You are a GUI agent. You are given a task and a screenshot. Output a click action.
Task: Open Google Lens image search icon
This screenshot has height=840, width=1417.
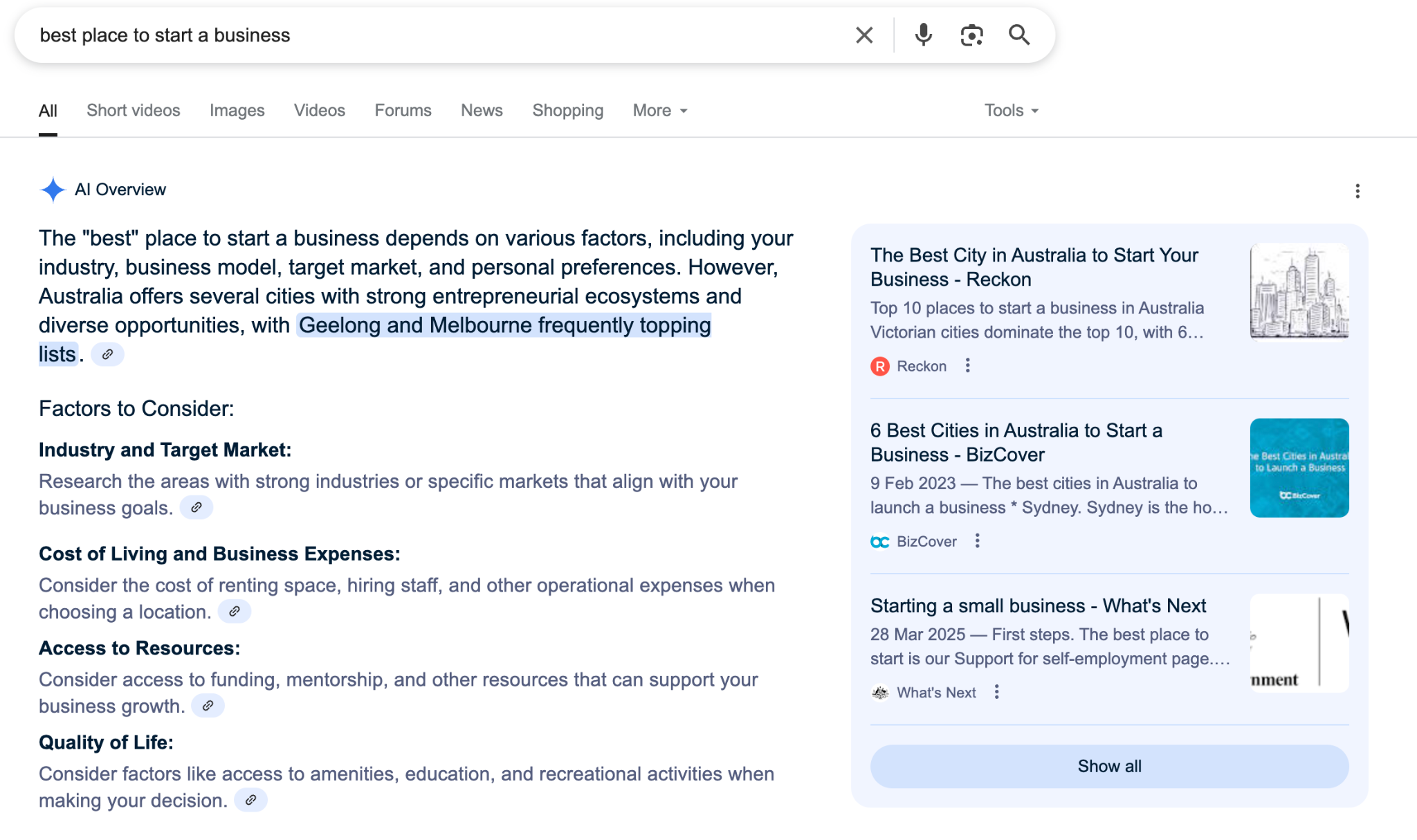971,35
